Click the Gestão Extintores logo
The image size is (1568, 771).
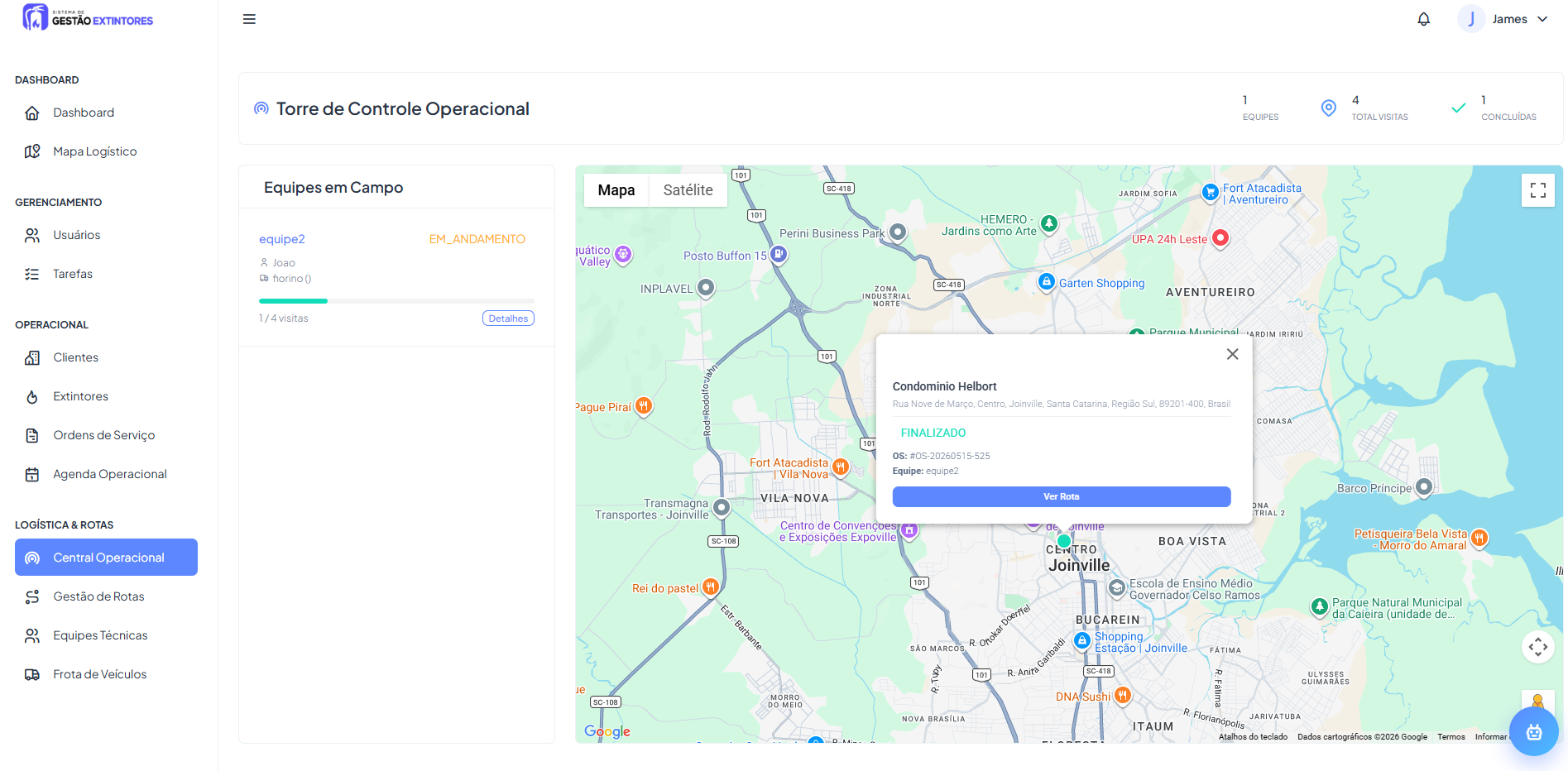(x=88, y=17)
